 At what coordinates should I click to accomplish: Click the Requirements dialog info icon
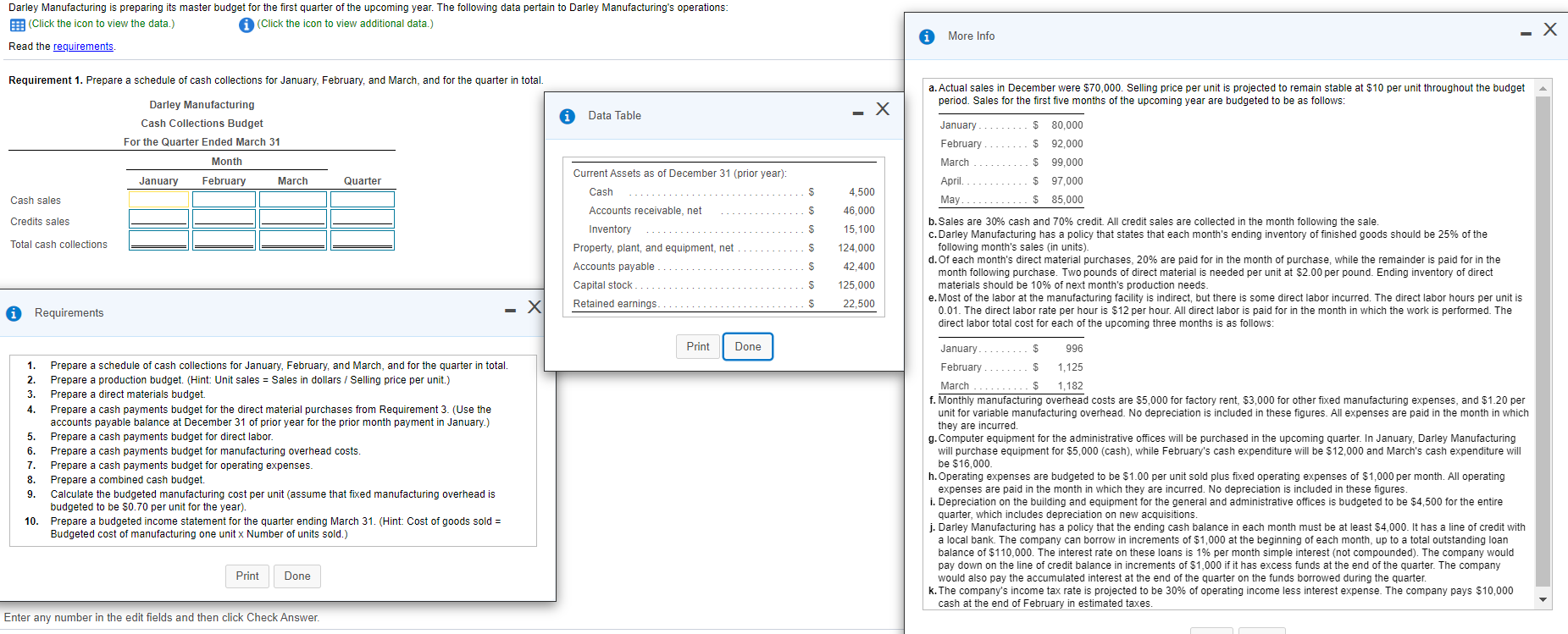(x=14, y=313)
